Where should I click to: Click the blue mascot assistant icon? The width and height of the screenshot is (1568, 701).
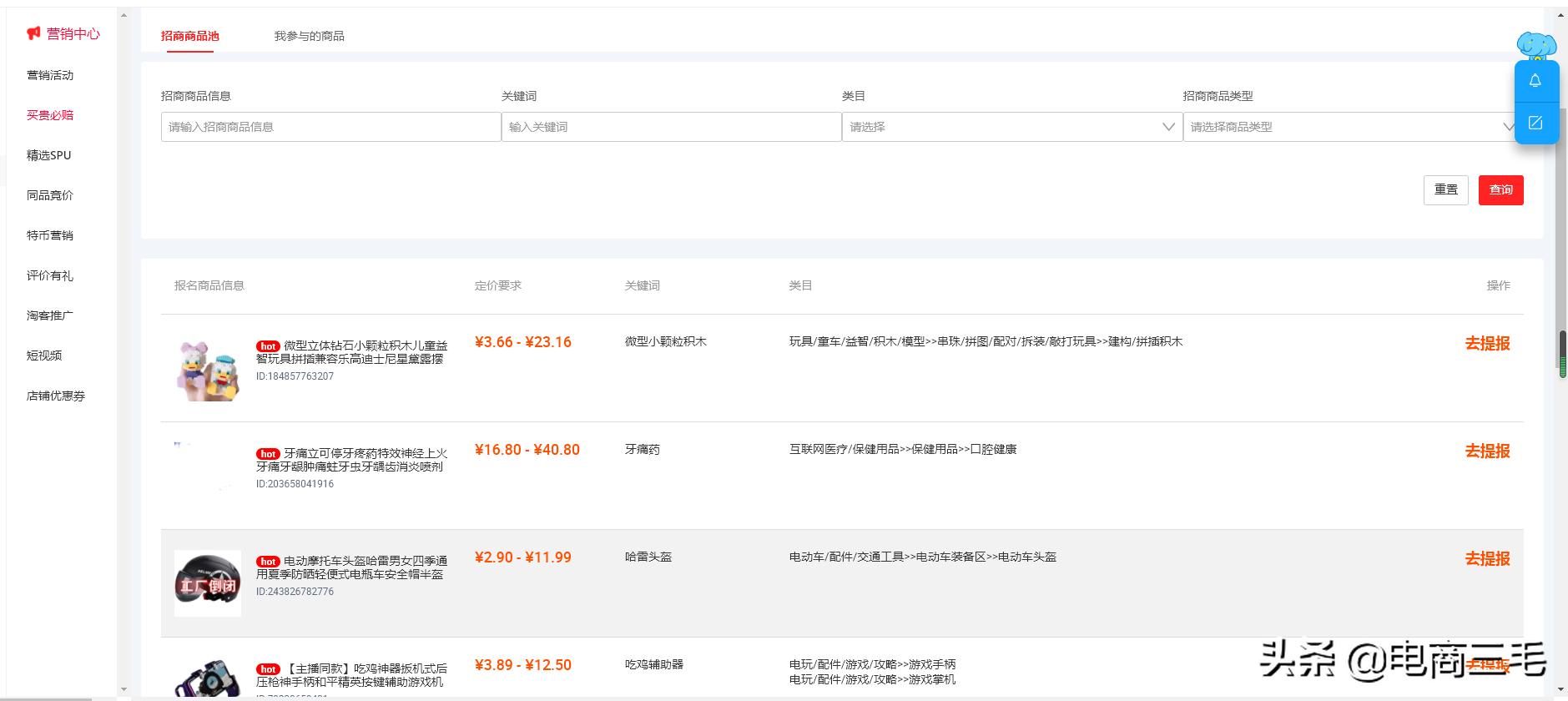(x=1536, y=47)
